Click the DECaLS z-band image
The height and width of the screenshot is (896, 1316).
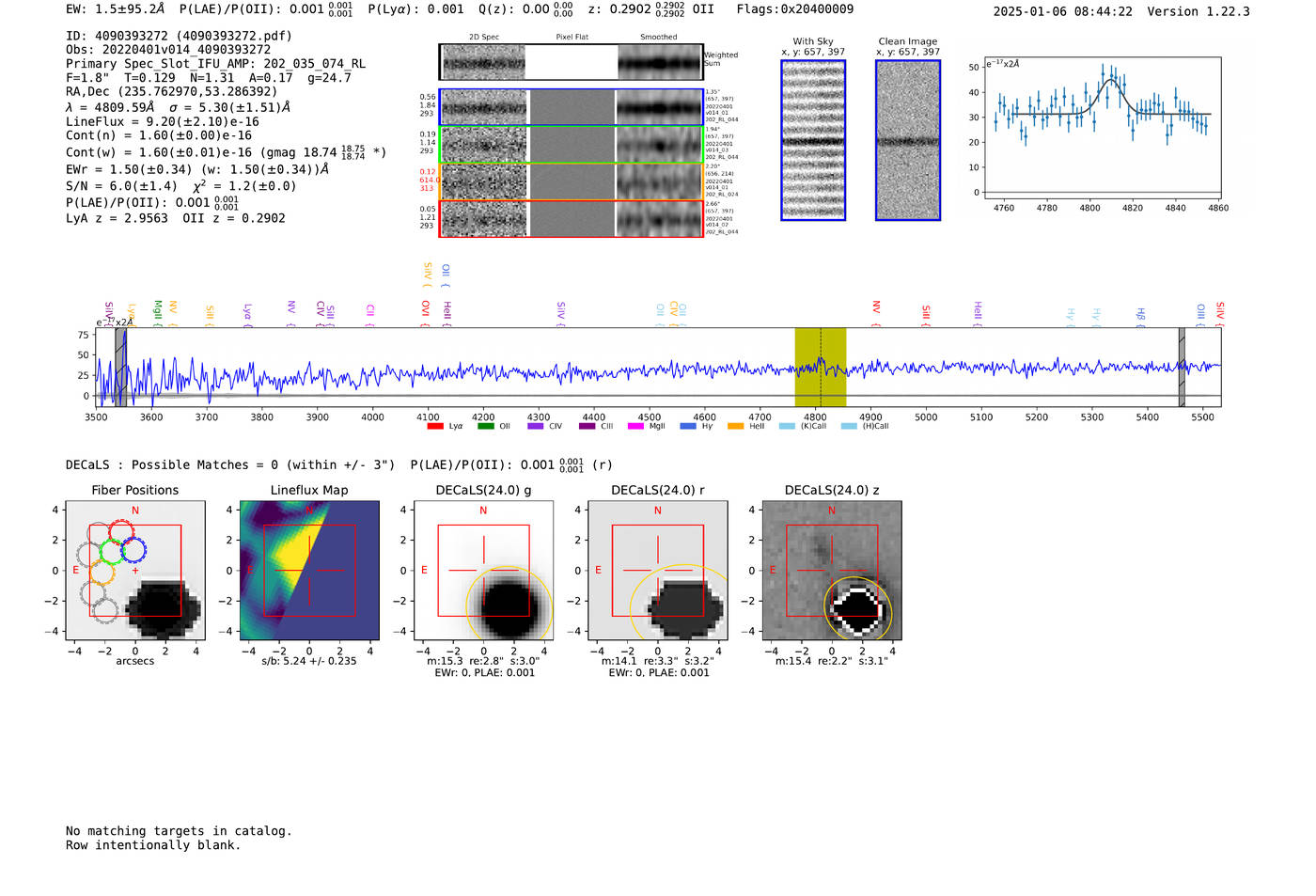[x=832, y=571]
